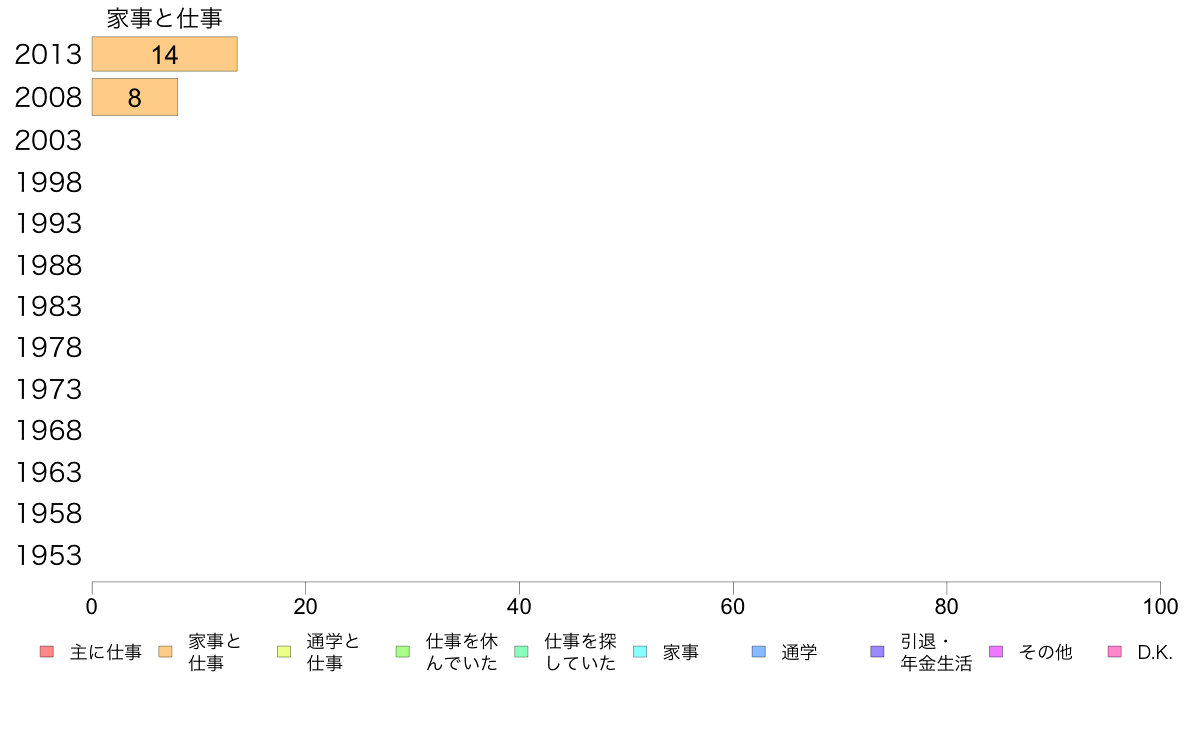Select the 通学 blue legend swatch
1188x736 pixels.
tap(758, 652)
